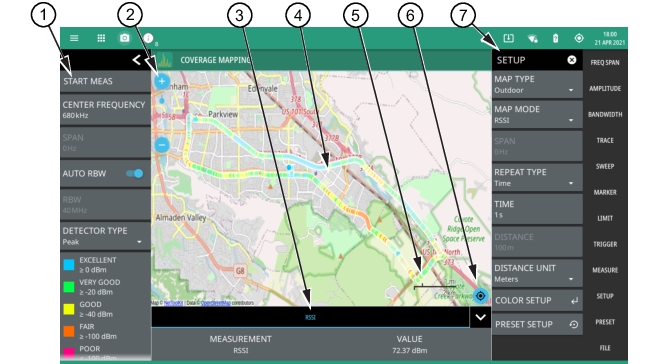Open COLOR SETUP

pos(537,301)
